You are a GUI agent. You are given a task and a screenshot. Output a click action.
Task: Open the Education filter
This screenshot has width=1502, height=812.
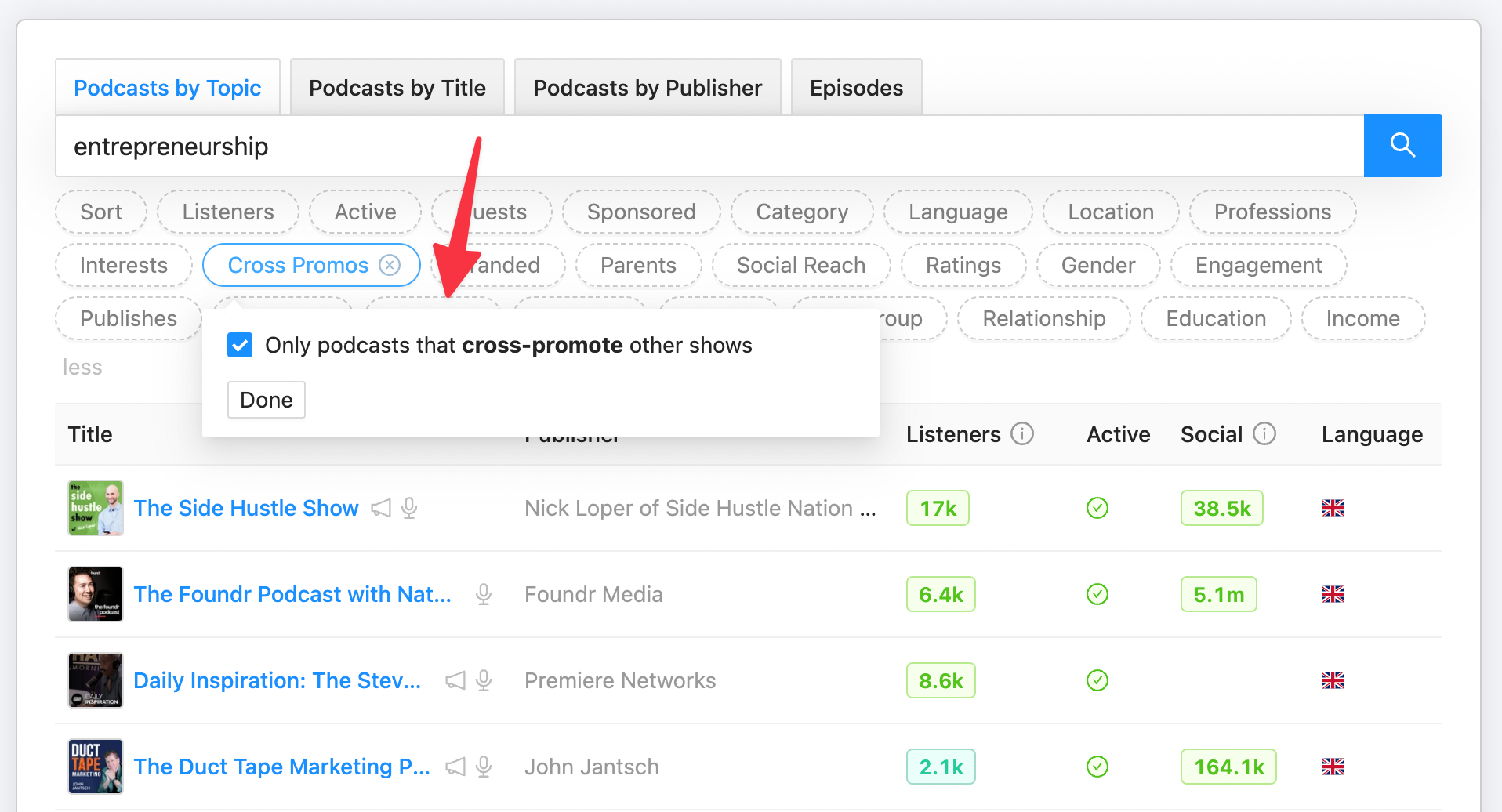pyautogui.click(x=1216, y=318)
